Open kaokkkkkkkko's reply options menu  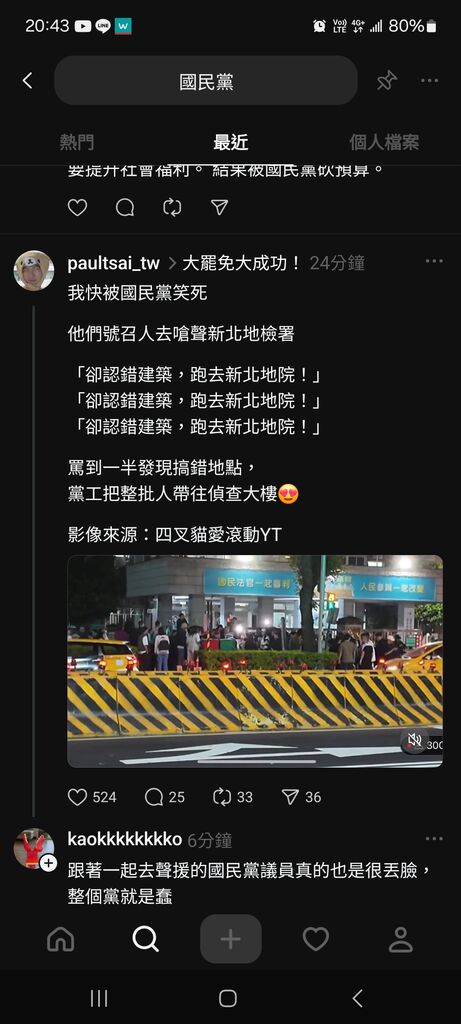pos(434,839)
